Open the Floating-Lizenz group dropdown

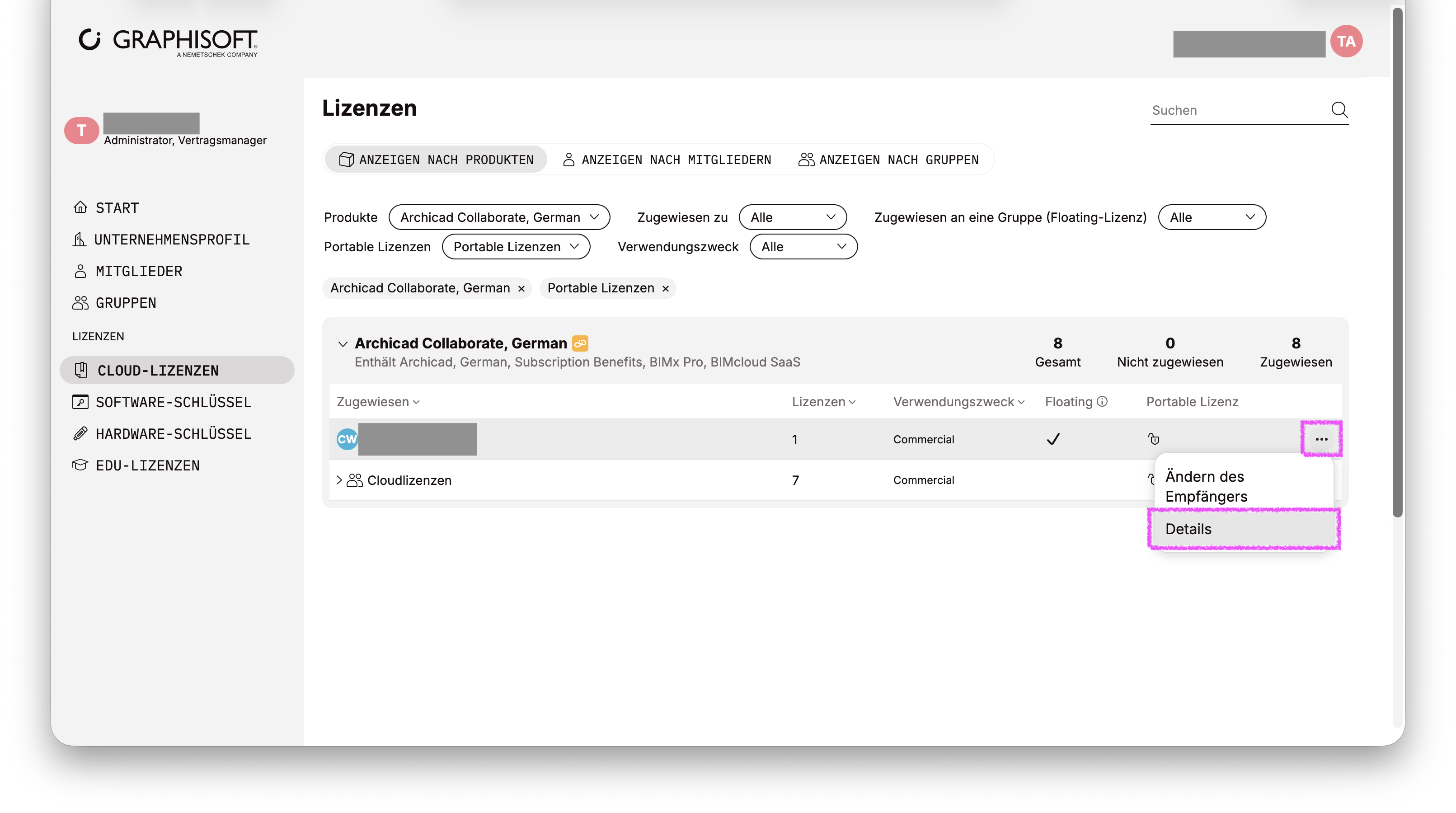coord(1212,217)
